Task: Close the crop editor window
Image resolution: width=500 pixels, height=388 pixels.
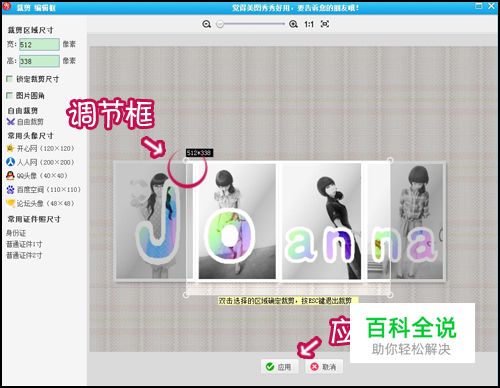Action: (x=492, y=6)
